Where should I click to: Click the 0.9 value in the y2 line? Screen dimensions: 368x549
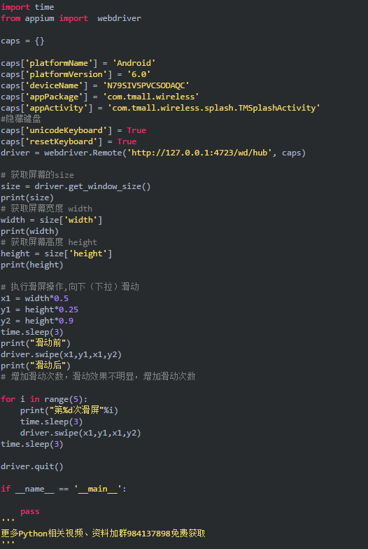click(66, 321)
